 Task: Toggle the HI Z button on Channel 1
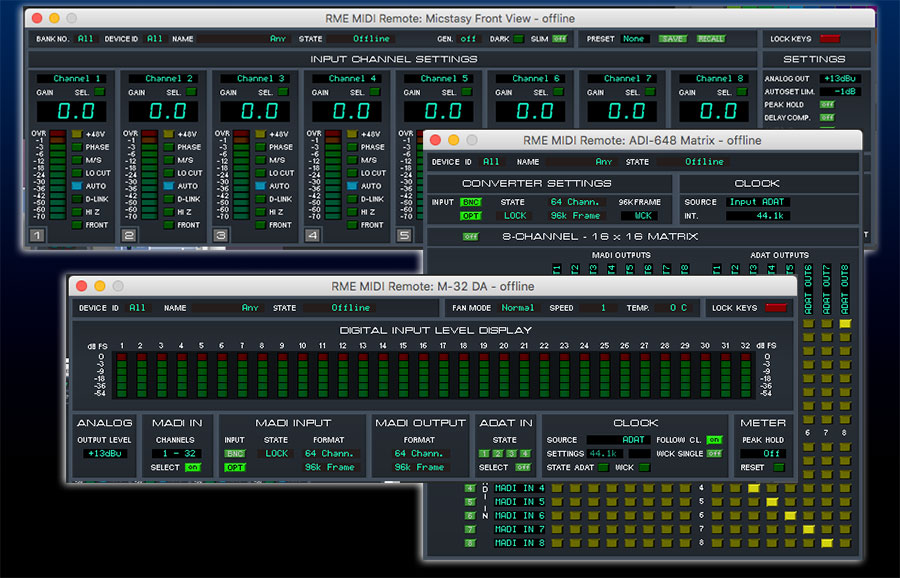(x=78, y=212)
